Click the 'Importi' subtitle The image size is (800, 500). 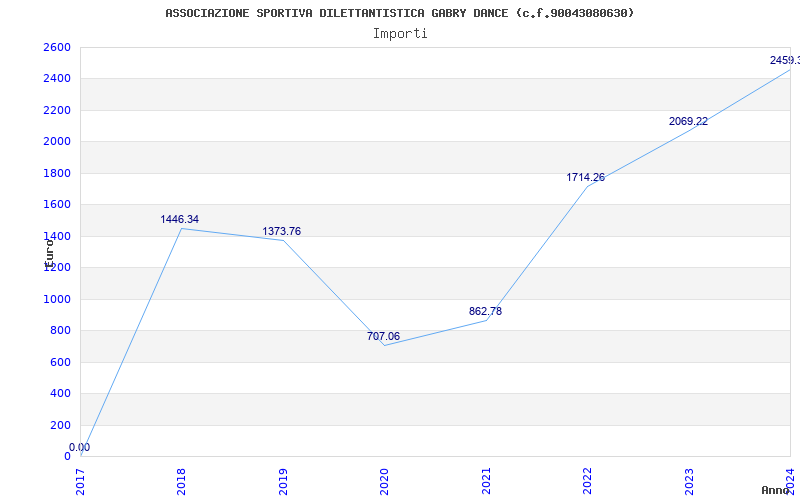coord(400,34)
